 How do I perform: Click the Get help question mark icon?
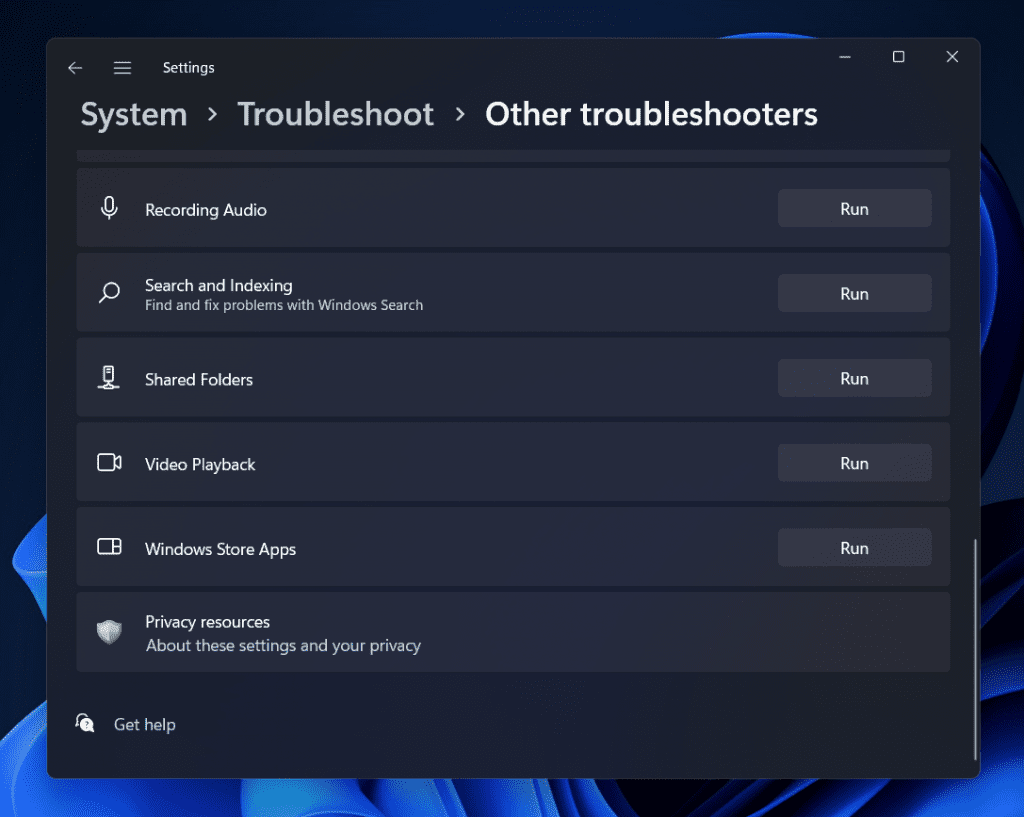pos(85,722)
